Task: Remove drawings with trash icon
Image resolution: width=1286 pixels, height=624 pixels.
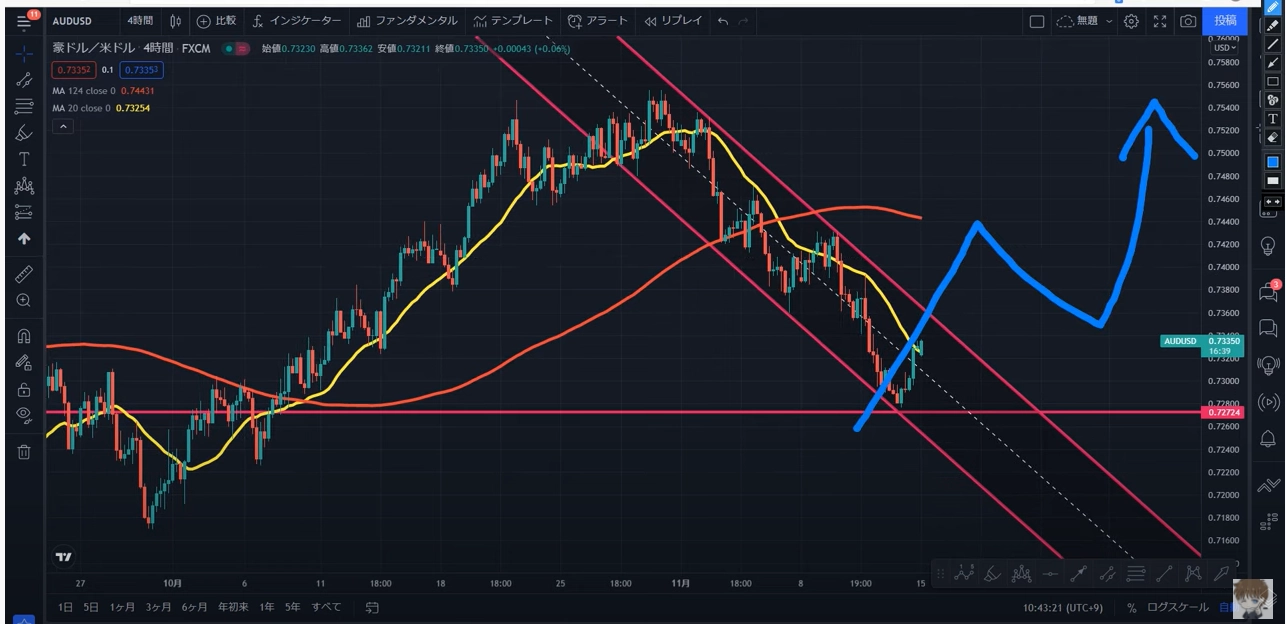Action: [x=24, y=451]
